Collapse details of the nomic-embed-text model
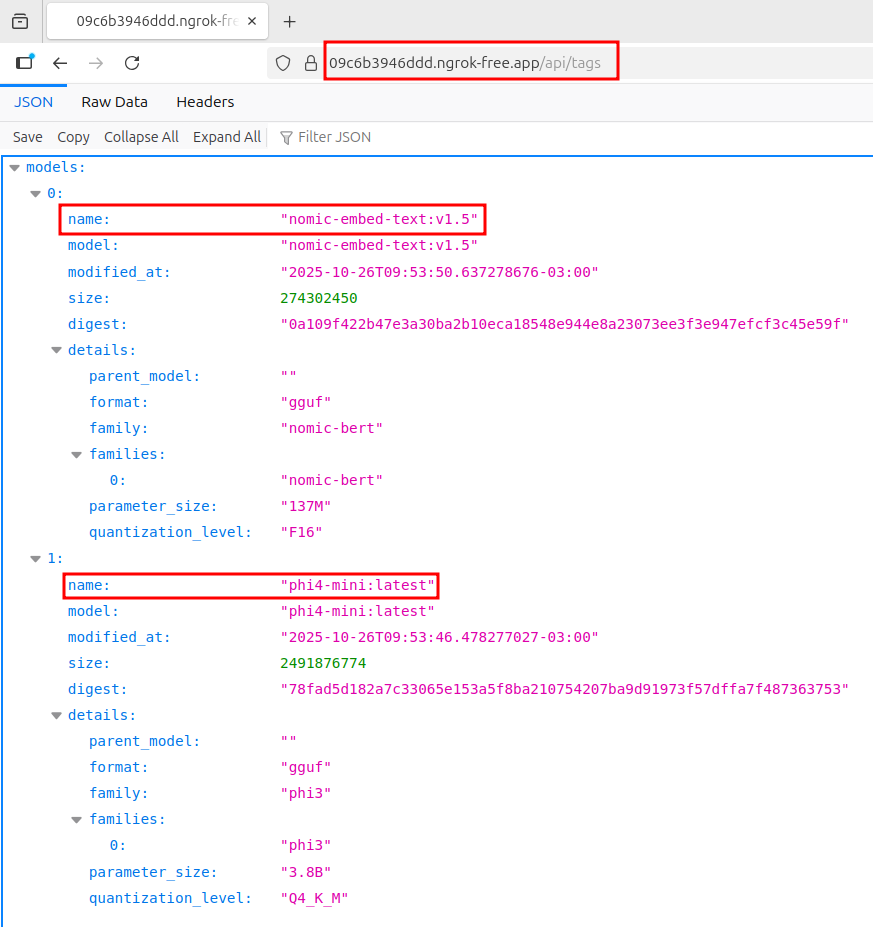The height and width of the screenshot is (927, 873). point(56,350)
